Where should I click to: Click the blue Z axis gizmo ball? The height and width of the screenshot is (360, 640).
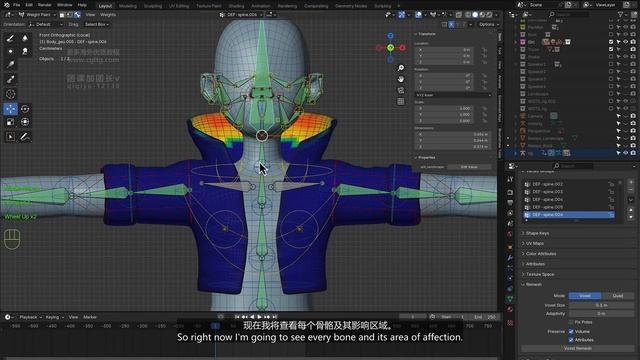point(391,36)
